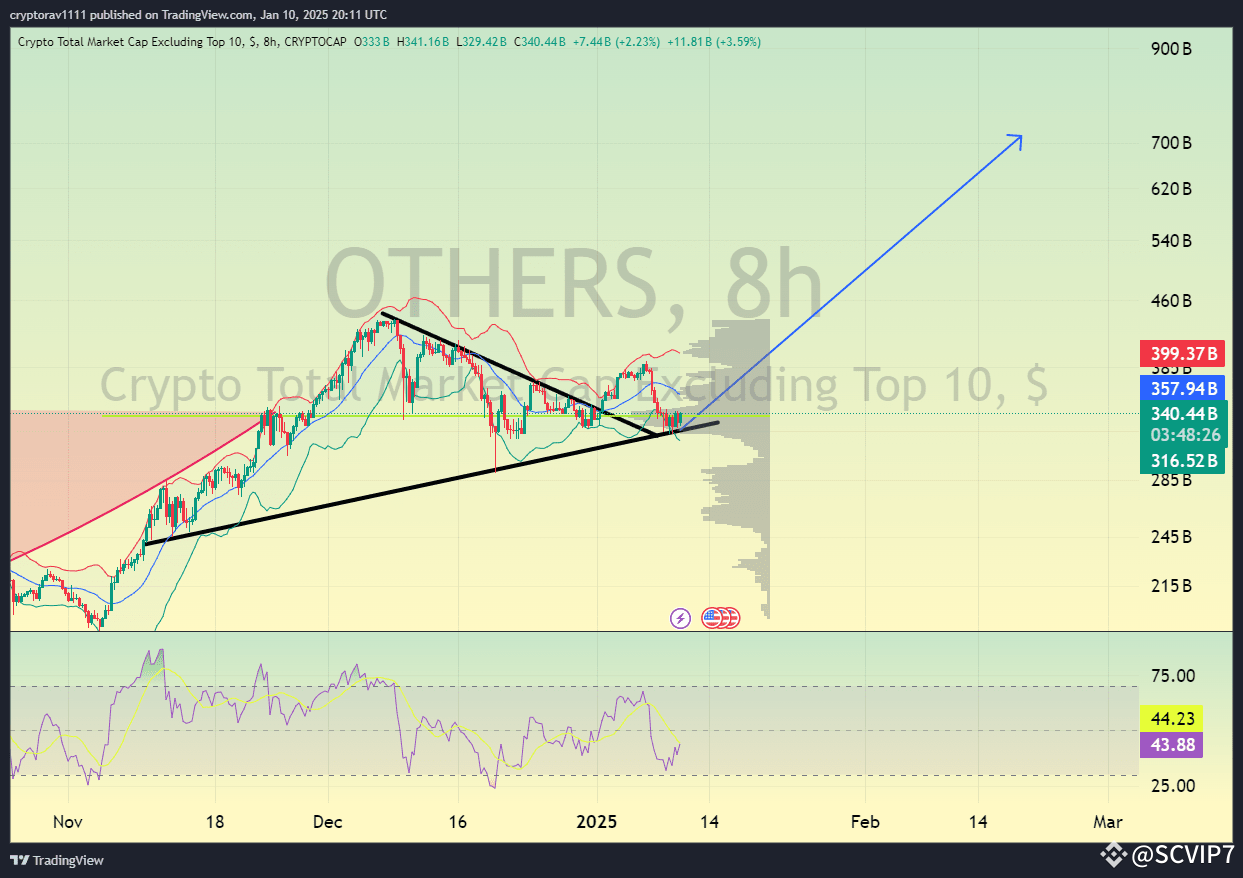The width and height of the screenshot is (1243, 878).
Task: Click the 285 B price axis level
Action: (1171, 480)
